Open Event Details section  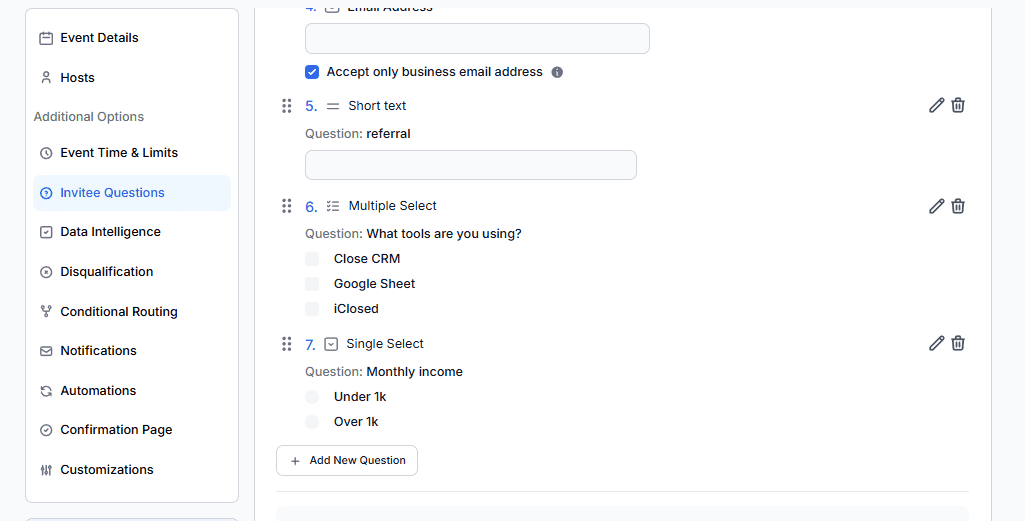pyautogui.click(x=99, y=38)
